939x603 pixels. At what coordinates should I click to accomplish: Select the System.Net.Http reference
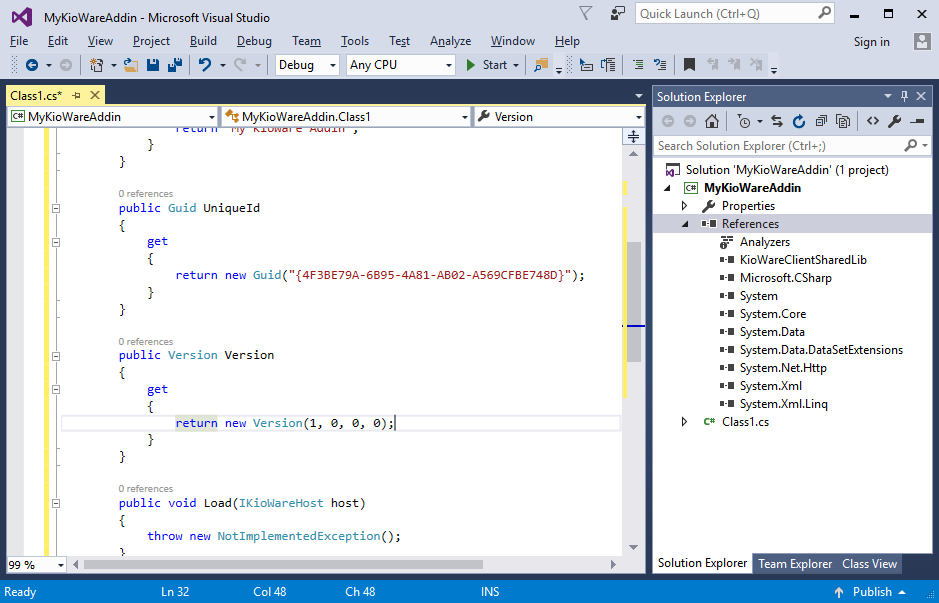click(783, 368)
